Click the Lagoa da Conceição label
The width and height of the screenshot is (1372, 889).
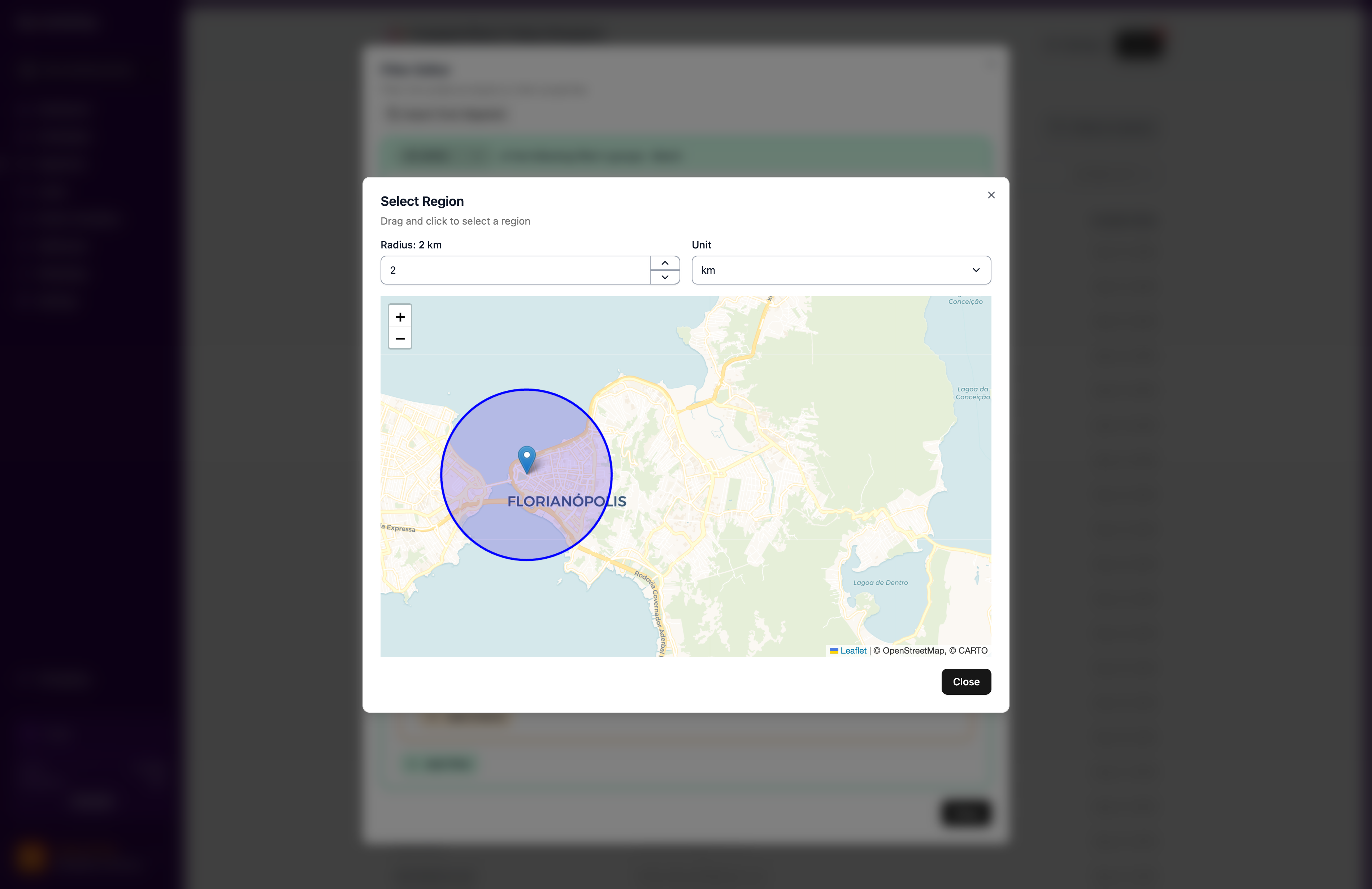click(973, 393)
